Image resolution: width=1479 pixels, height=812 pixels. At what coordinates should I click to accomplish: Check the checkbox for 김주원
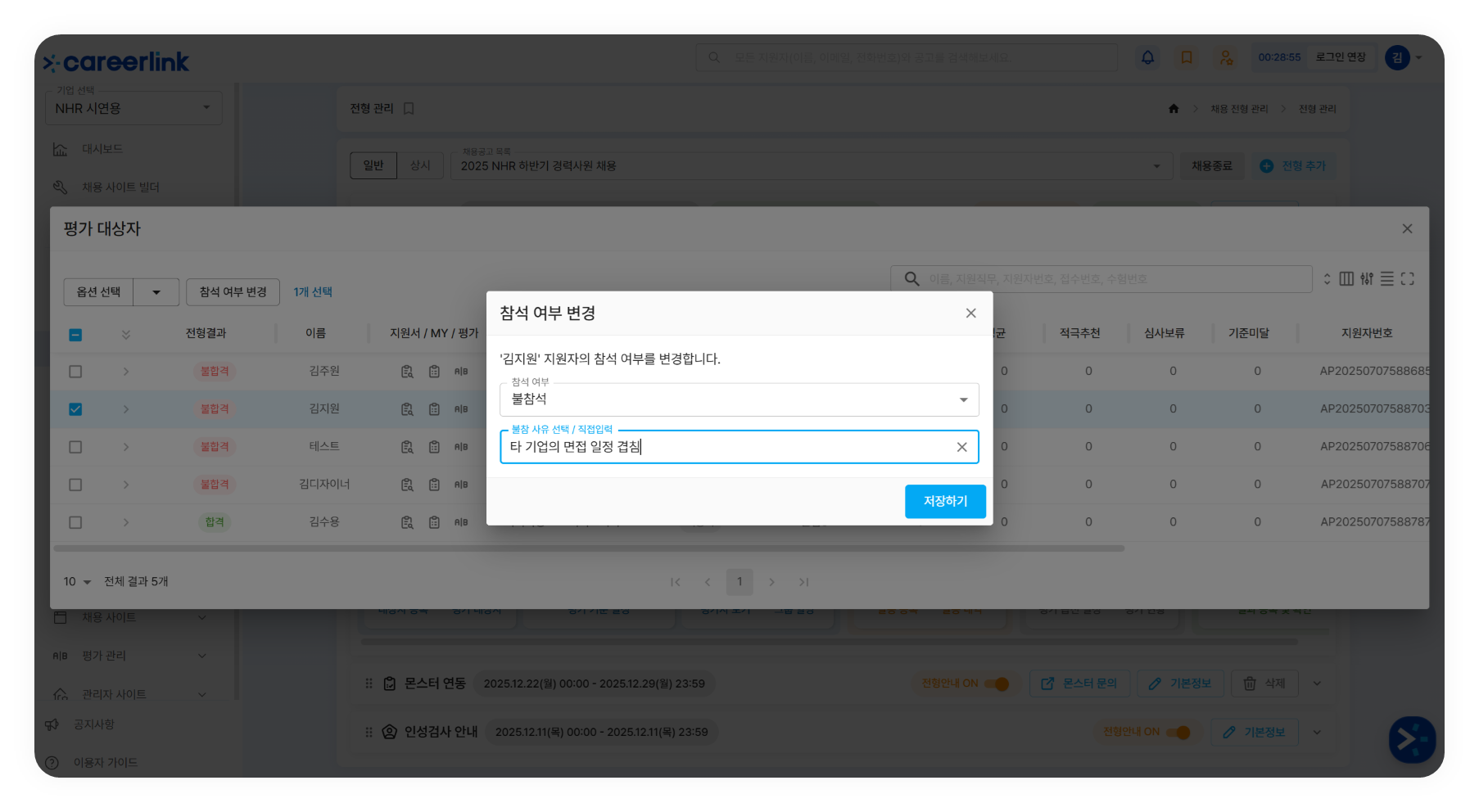[75, 372]
